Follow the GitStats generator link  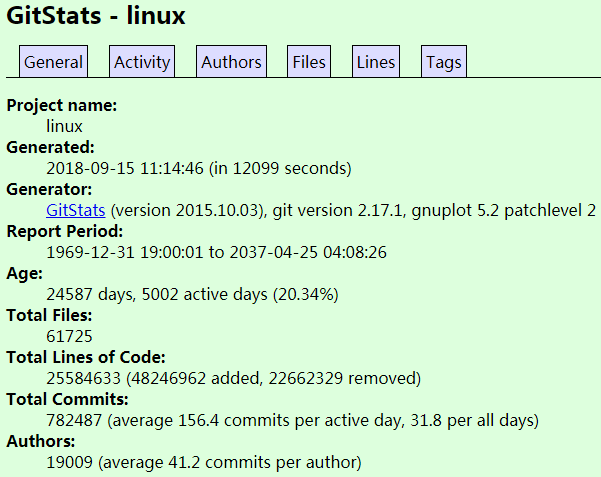76,211
